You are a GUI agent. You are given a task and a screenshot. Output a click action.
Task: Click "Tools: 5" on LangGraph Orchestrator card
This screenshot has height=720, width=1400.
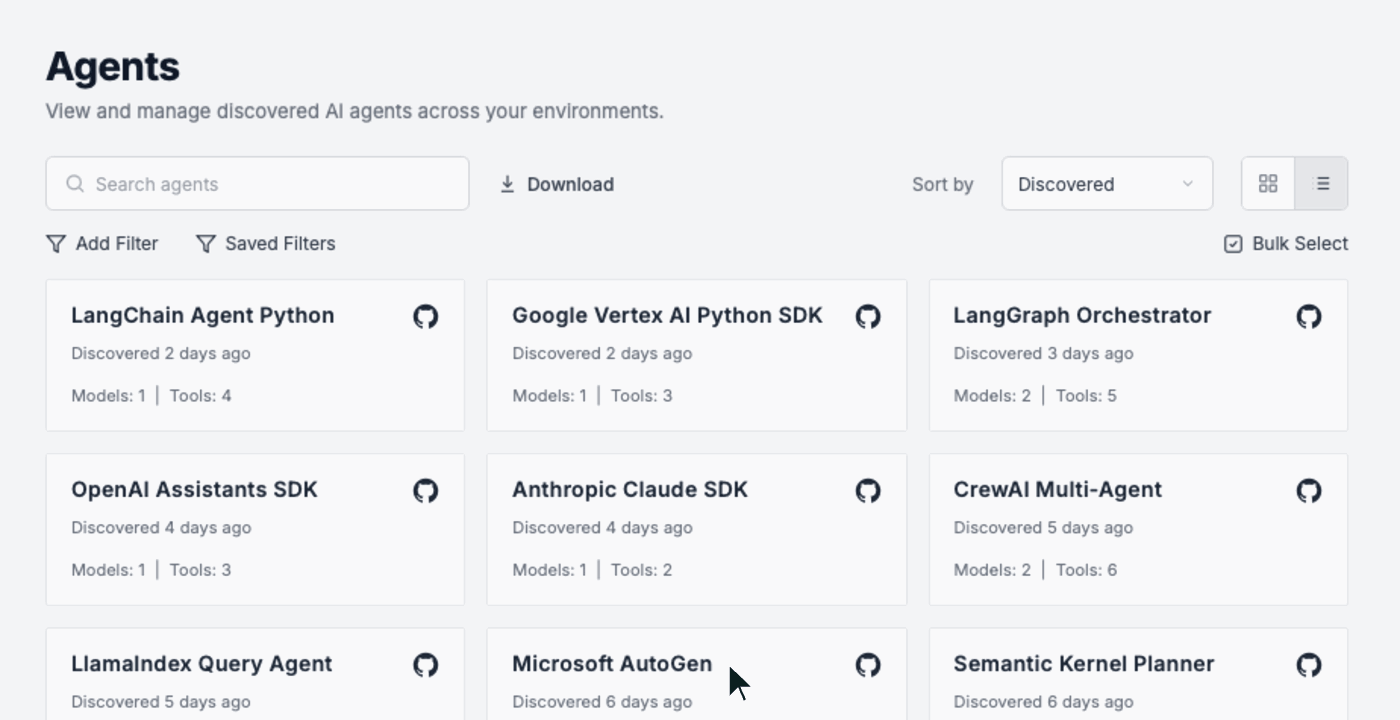click(1086, 396)
